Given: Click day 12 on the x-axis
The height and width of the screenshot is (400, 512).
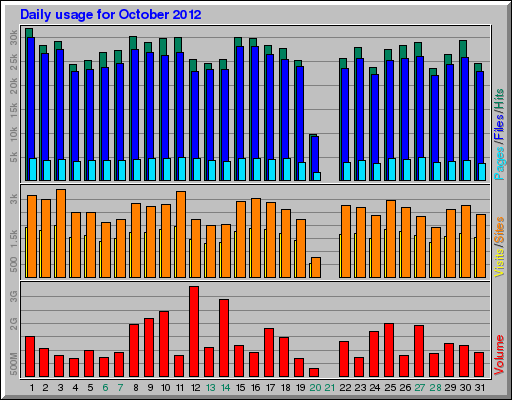Looking at the screenshot, I should (195, 388).
